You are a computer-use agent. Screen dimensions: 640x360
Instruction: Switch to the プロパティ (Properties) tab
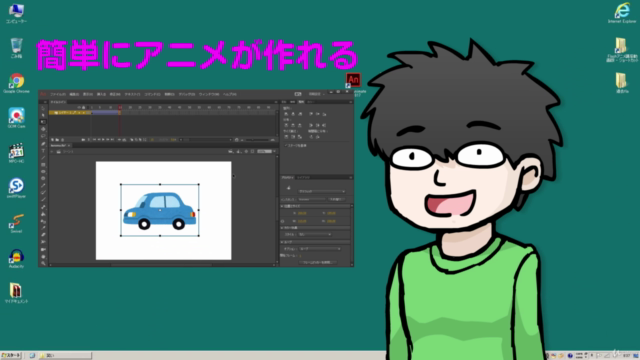(288, 178)
